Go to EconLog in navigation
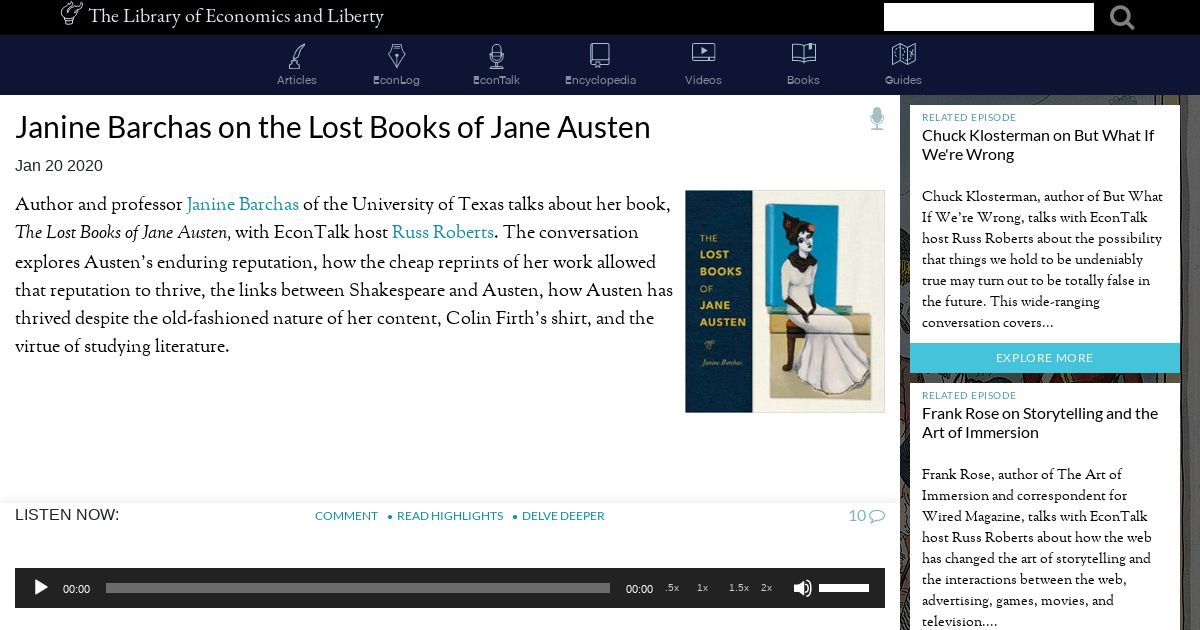This screenshot has height=630, width=1200. tap(396, 80)
